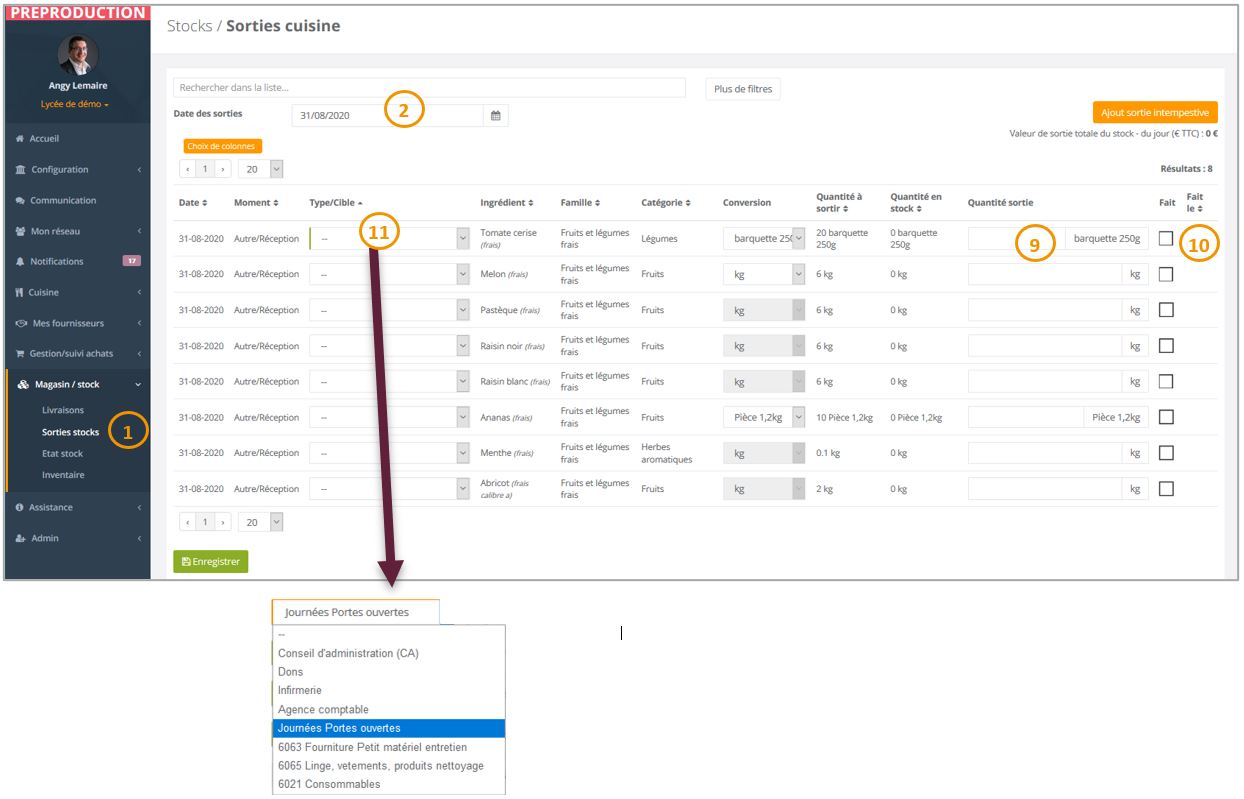
Task: Expand Mon réseau sidebar menu
Action: click(77, 231)
